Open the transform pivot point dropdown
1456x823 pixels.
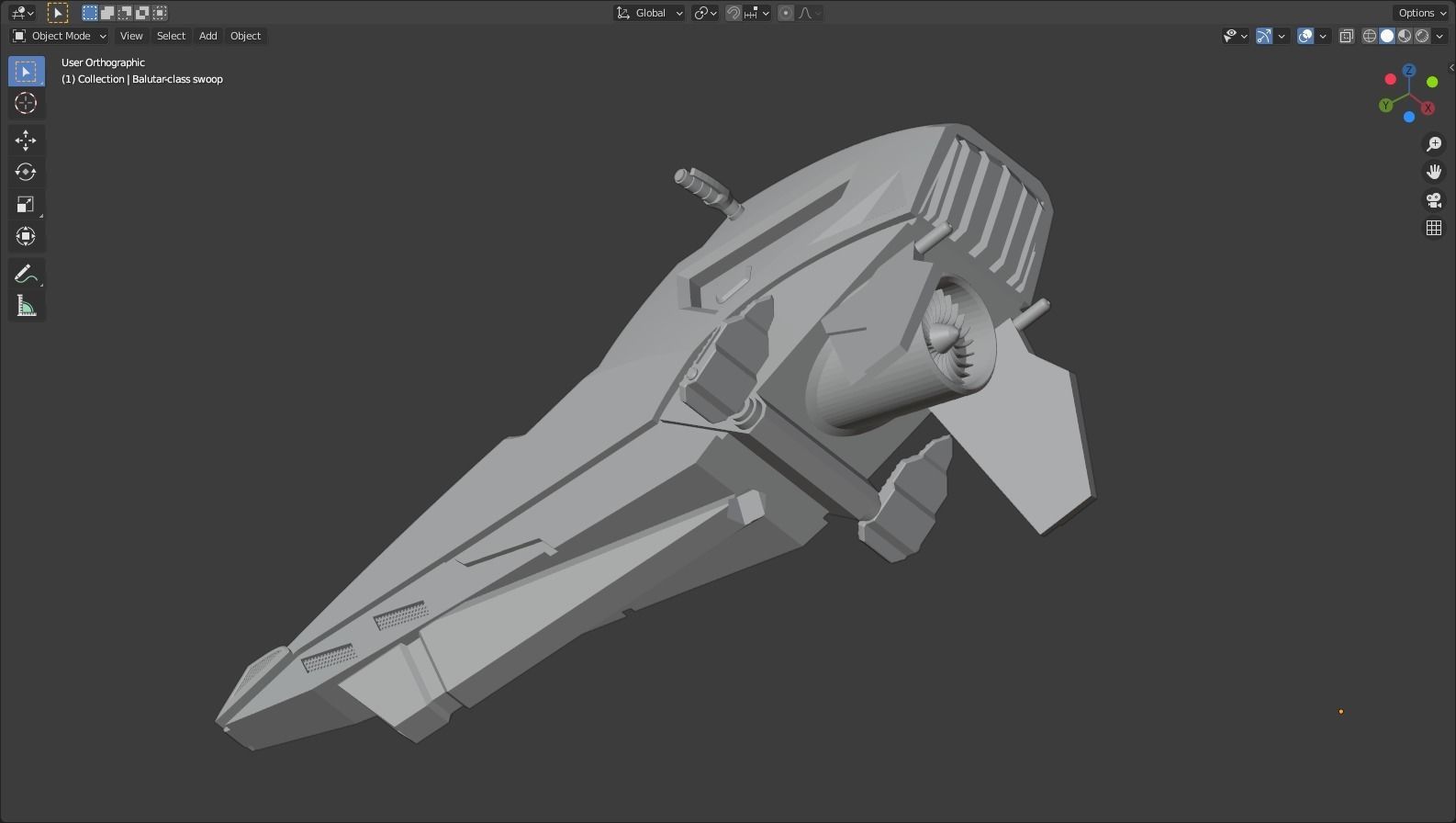point(705,13)
